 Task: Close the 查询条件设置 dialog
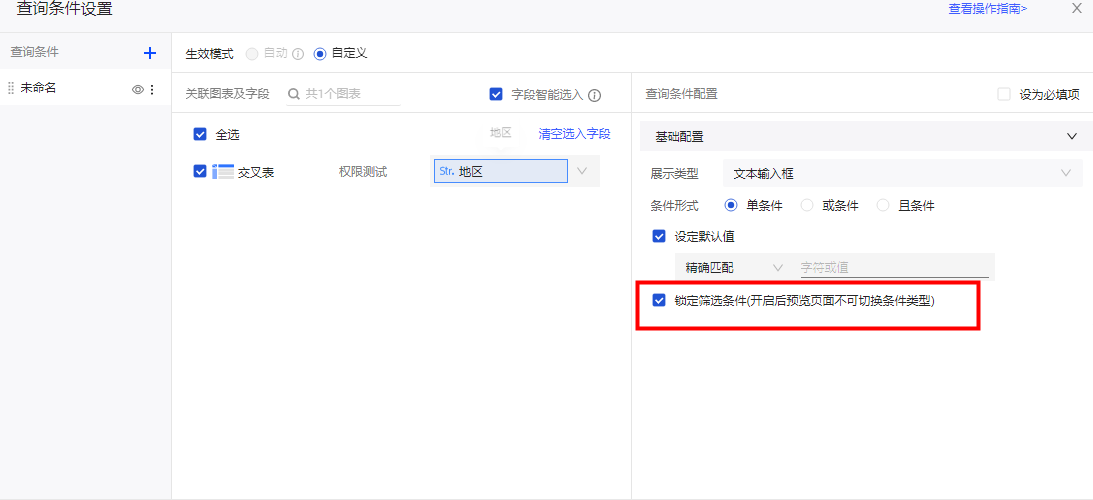[x=1076, y=9]
